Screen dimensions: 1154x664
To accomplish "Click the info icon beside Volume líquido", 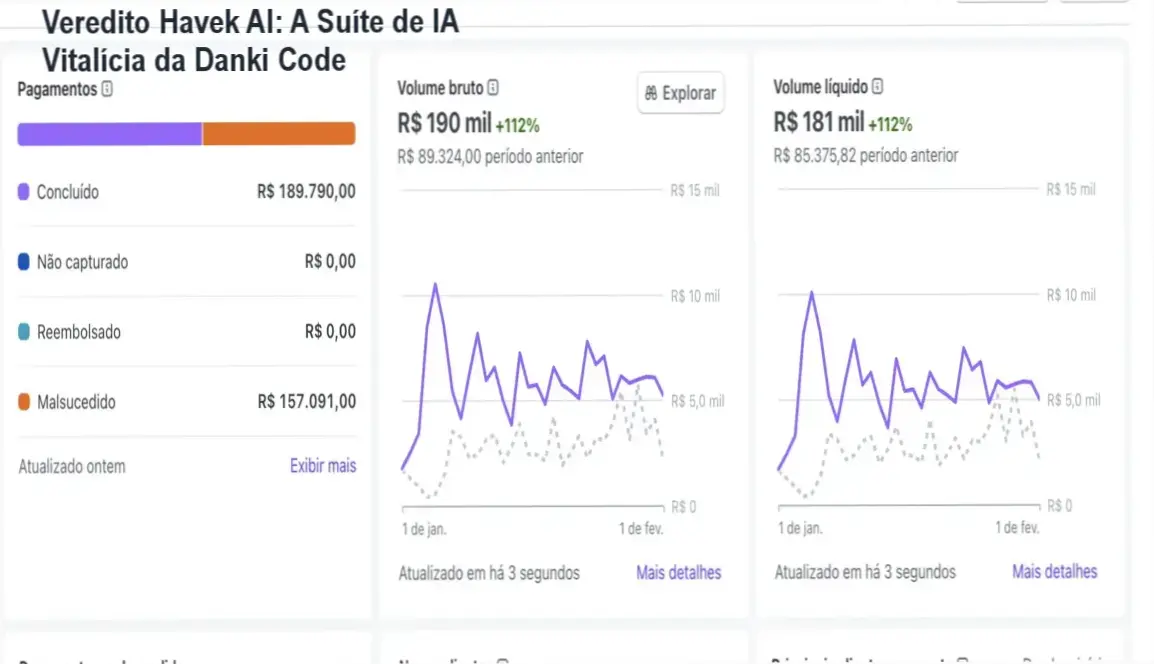I will click(877, 86).
